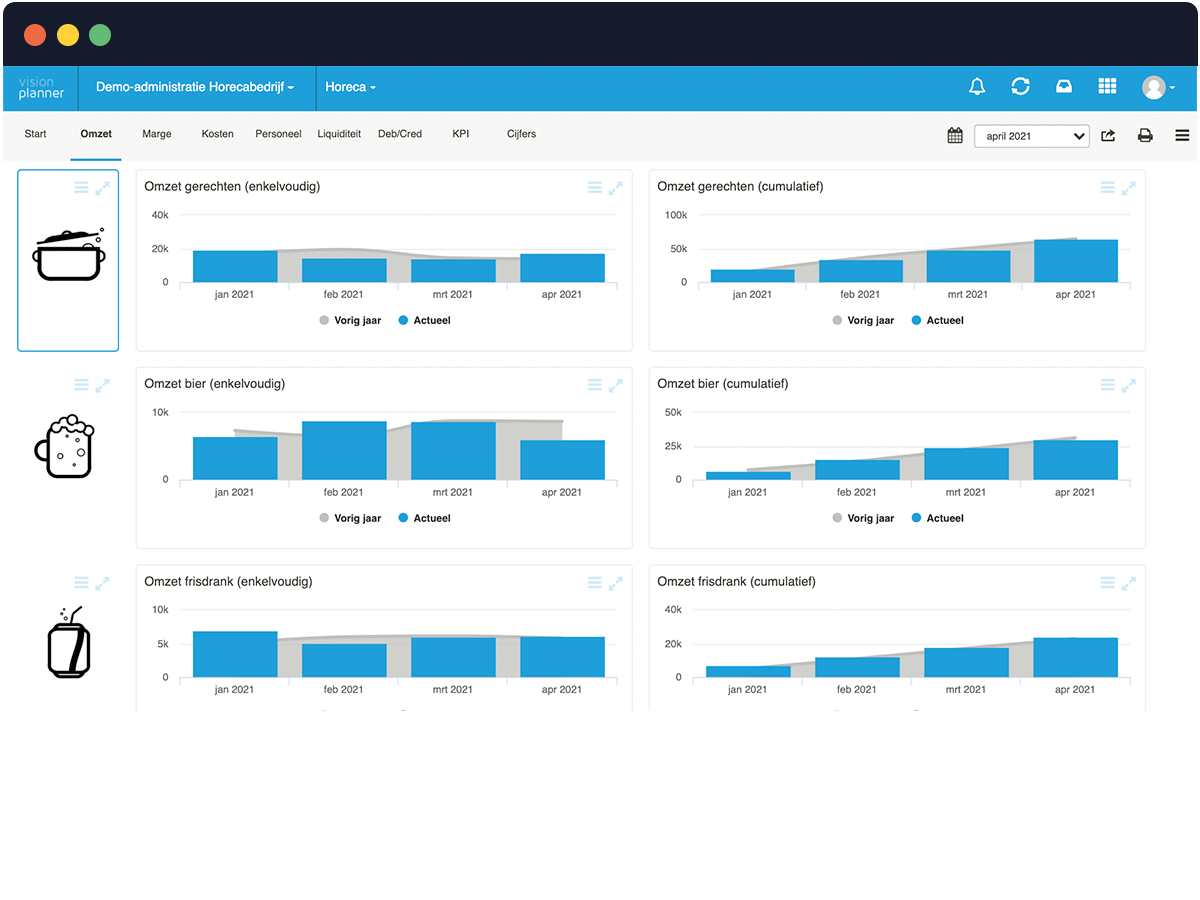
Task: Open the apps grid icon
Action: 1107,87
